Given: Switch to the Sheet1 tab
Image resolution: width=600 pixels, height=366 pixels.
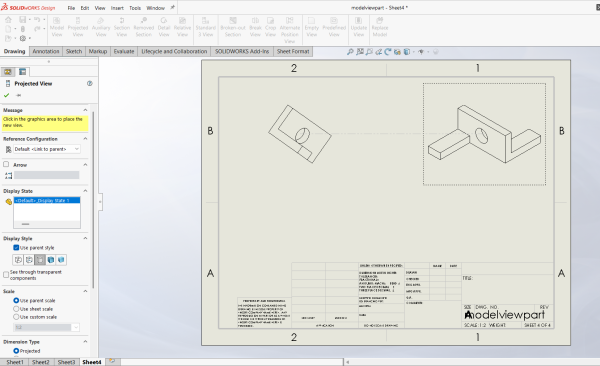Looking at the screenshot, I should (15, 362).
